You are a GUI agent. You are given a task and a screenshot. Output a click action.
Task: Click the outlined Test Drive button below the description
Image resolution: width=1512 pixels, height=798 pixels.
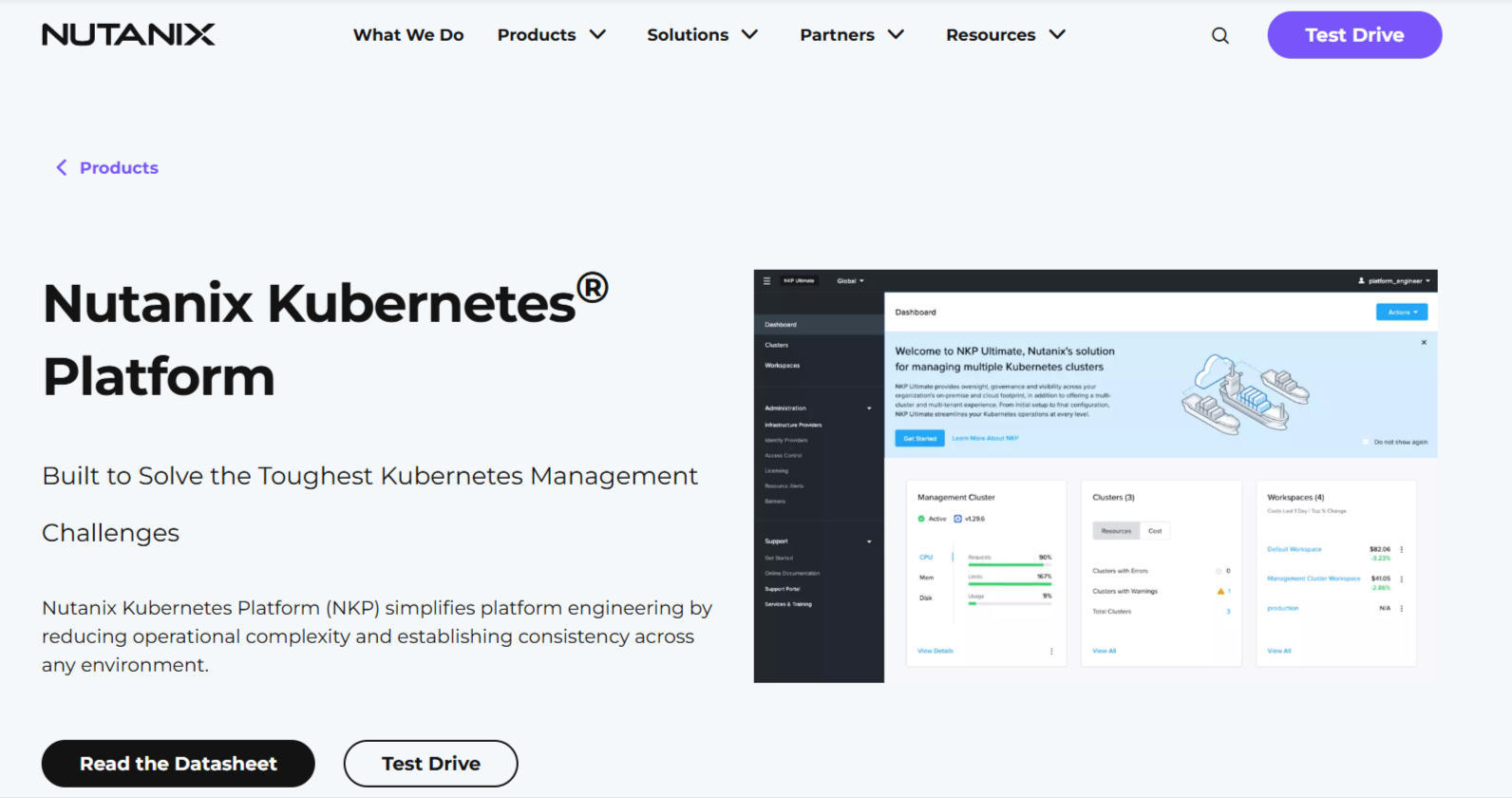[x=431, y=764]
